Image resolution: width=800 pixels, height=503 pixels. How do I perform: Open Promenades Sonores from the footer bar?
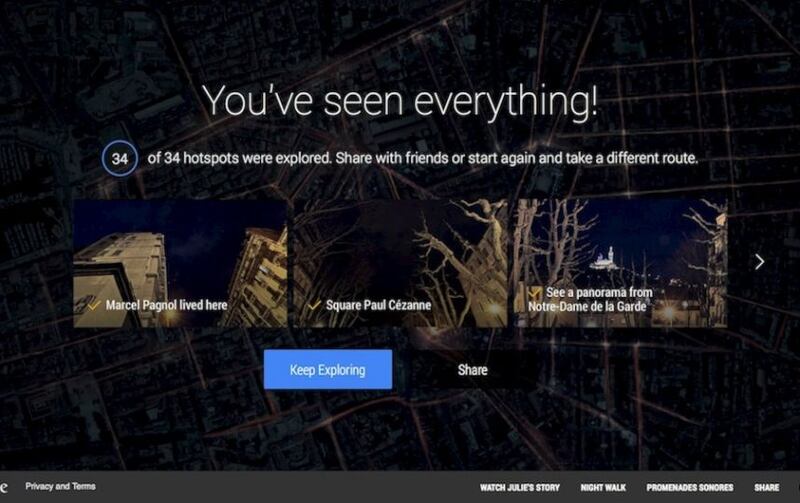click(x=690, y=488)
